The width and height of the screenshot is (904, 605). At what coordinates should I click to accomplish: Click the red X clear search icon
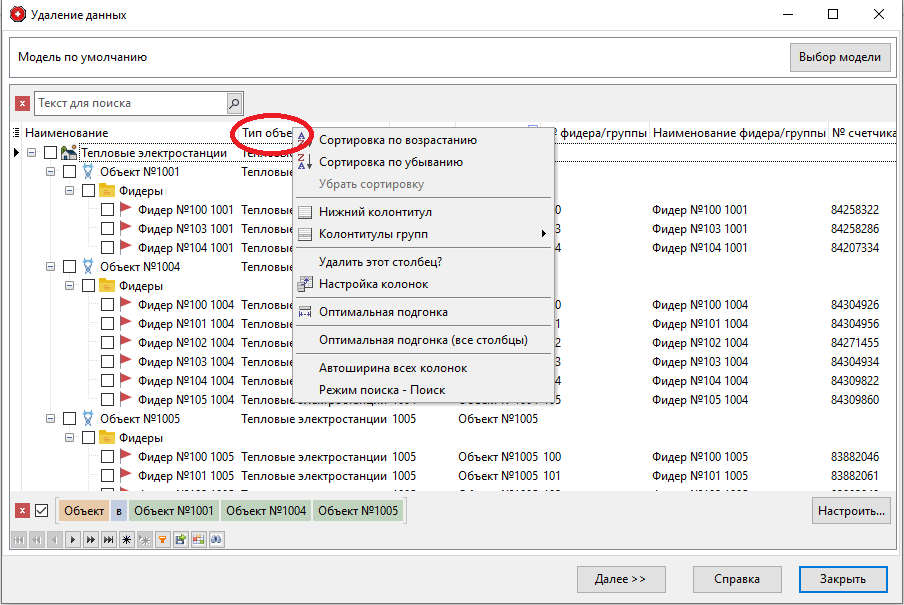click(x=21, y=103)
